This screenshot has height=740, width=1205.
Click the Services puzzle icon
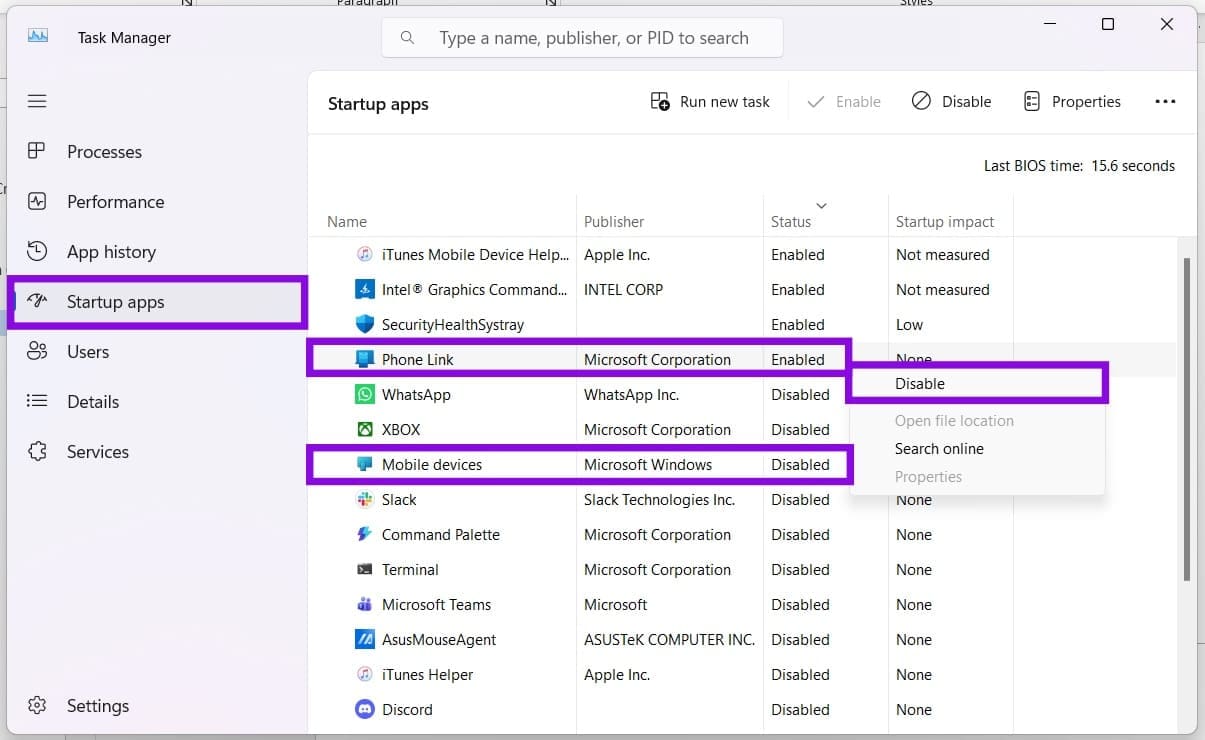(37, 451)
